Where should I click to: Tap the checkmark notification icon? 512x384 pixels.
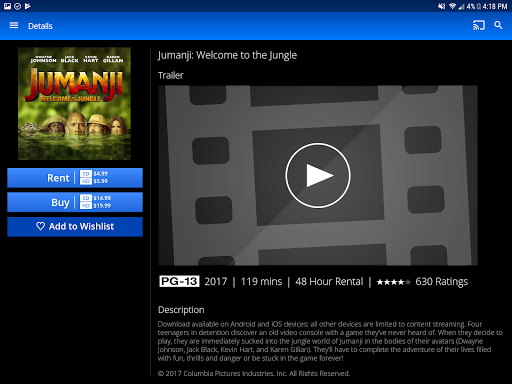(18, 6)
